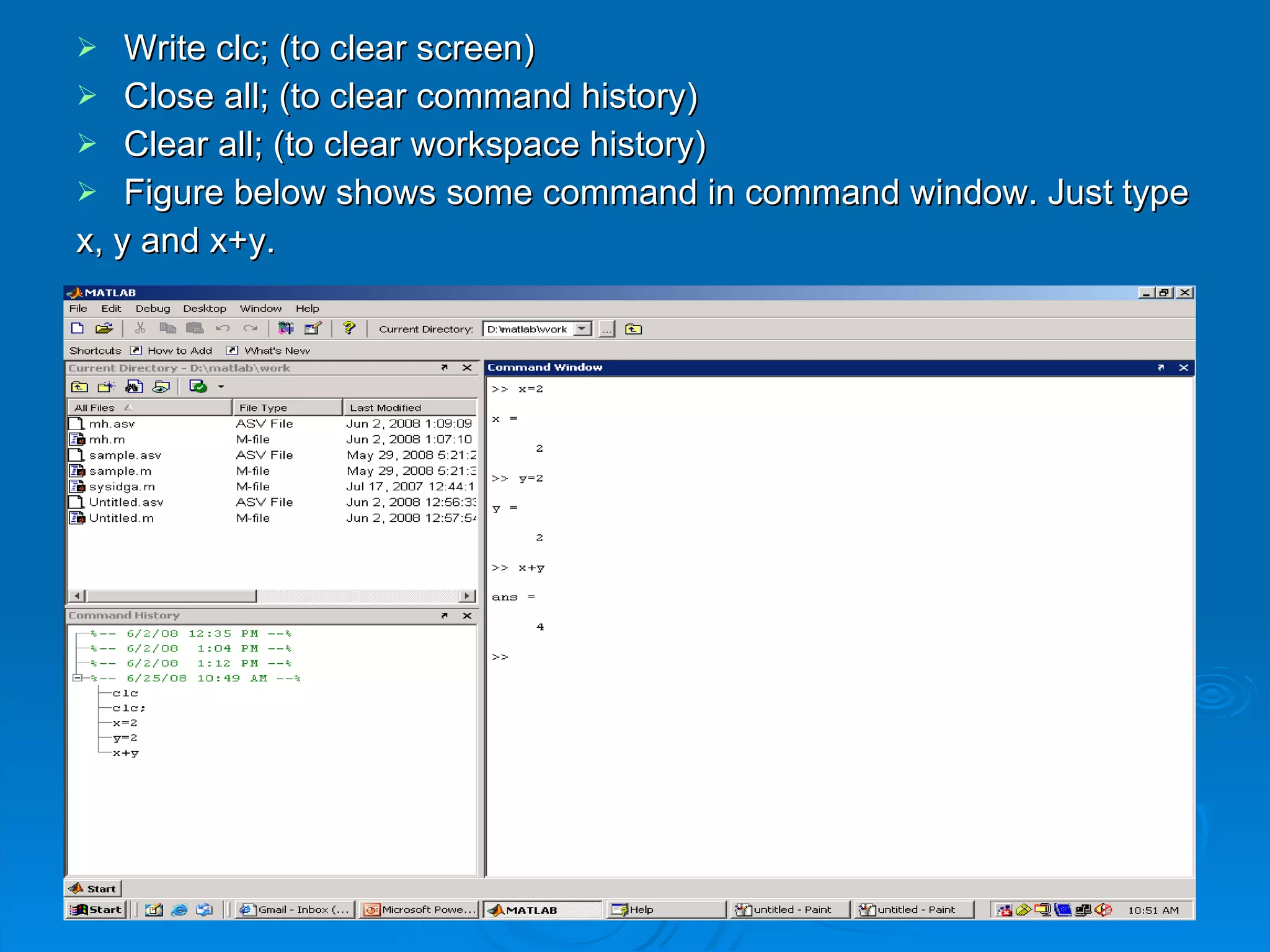Click the Paste icon in toolbar

click(195, 328)
